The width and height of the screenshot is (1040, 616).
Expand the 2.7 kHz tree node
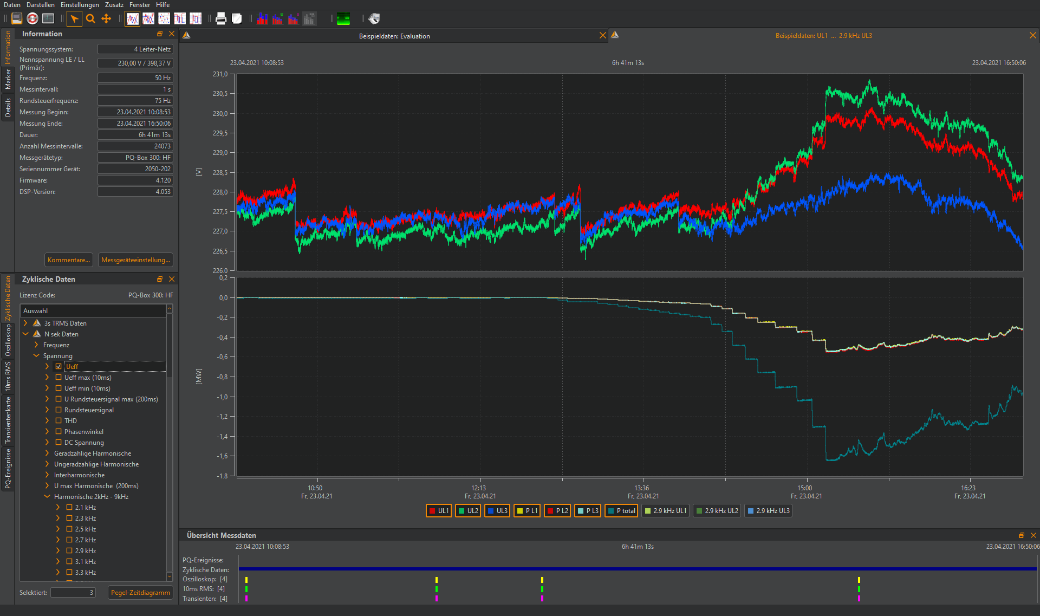tap(58, 540)
